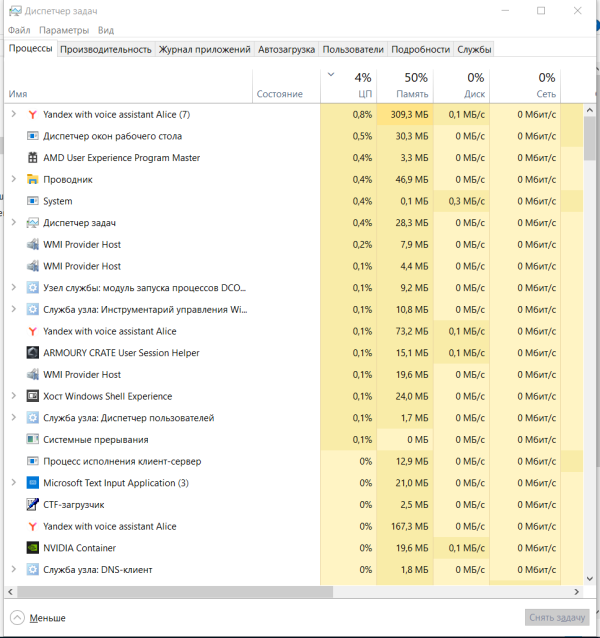Expand Служба узла: DNS-клиент
Viewport: 600px width, 638px height.
point(13,570)
